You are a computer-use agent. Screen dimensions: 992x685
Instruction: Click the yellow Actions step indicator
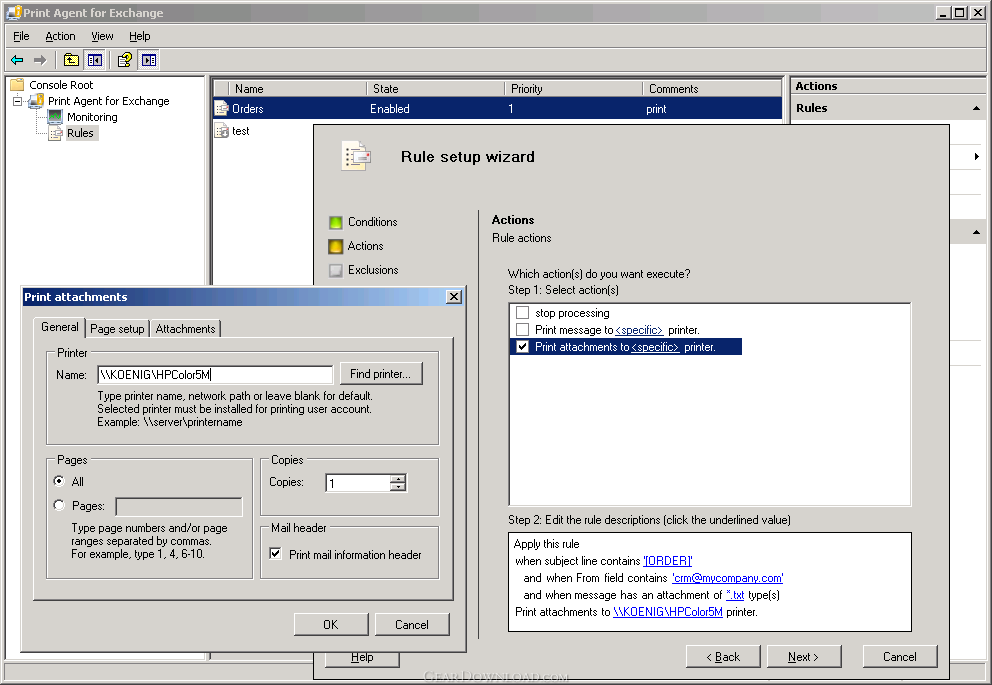pos(335,247)
